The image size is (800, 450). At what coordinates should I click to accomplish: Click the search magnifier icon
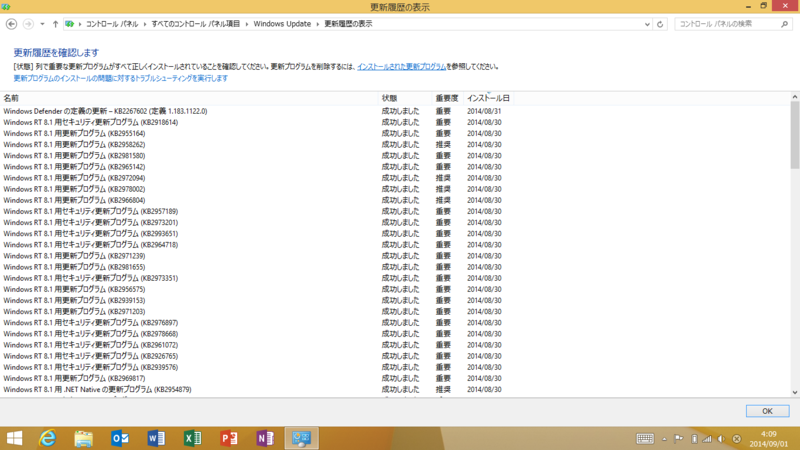point(785,24)
